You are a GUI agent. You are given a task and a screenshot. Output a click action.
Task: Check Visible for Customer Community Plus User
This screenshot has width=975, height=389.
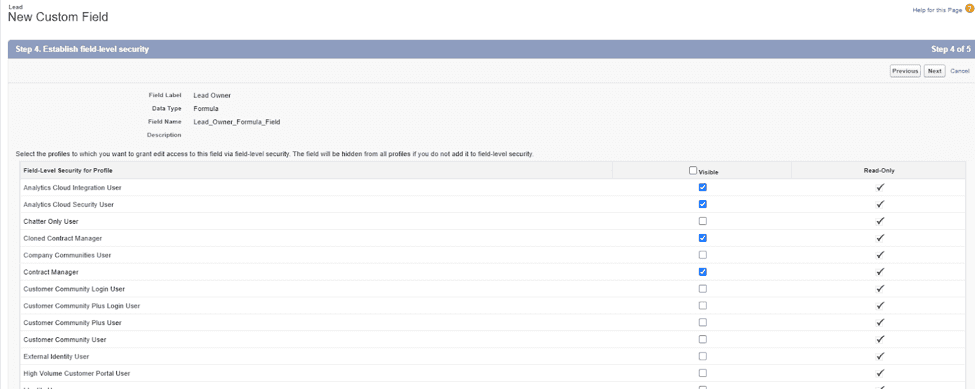(x=703, y=323)
